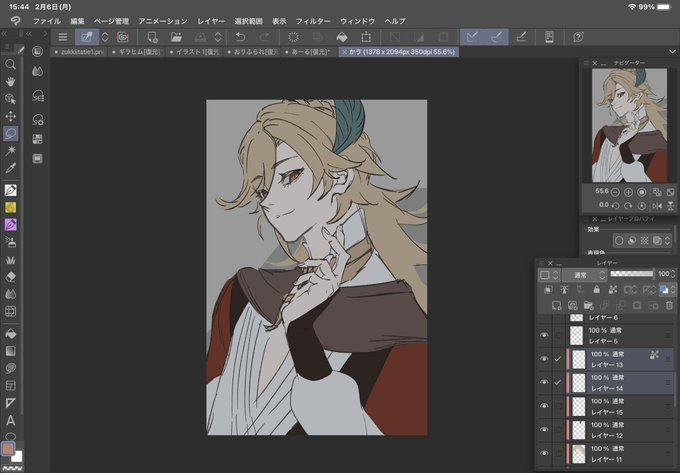This screenshot has height=473, width=680.
Task: Select the Airbrush tool
Action: [x=10, y=242]
